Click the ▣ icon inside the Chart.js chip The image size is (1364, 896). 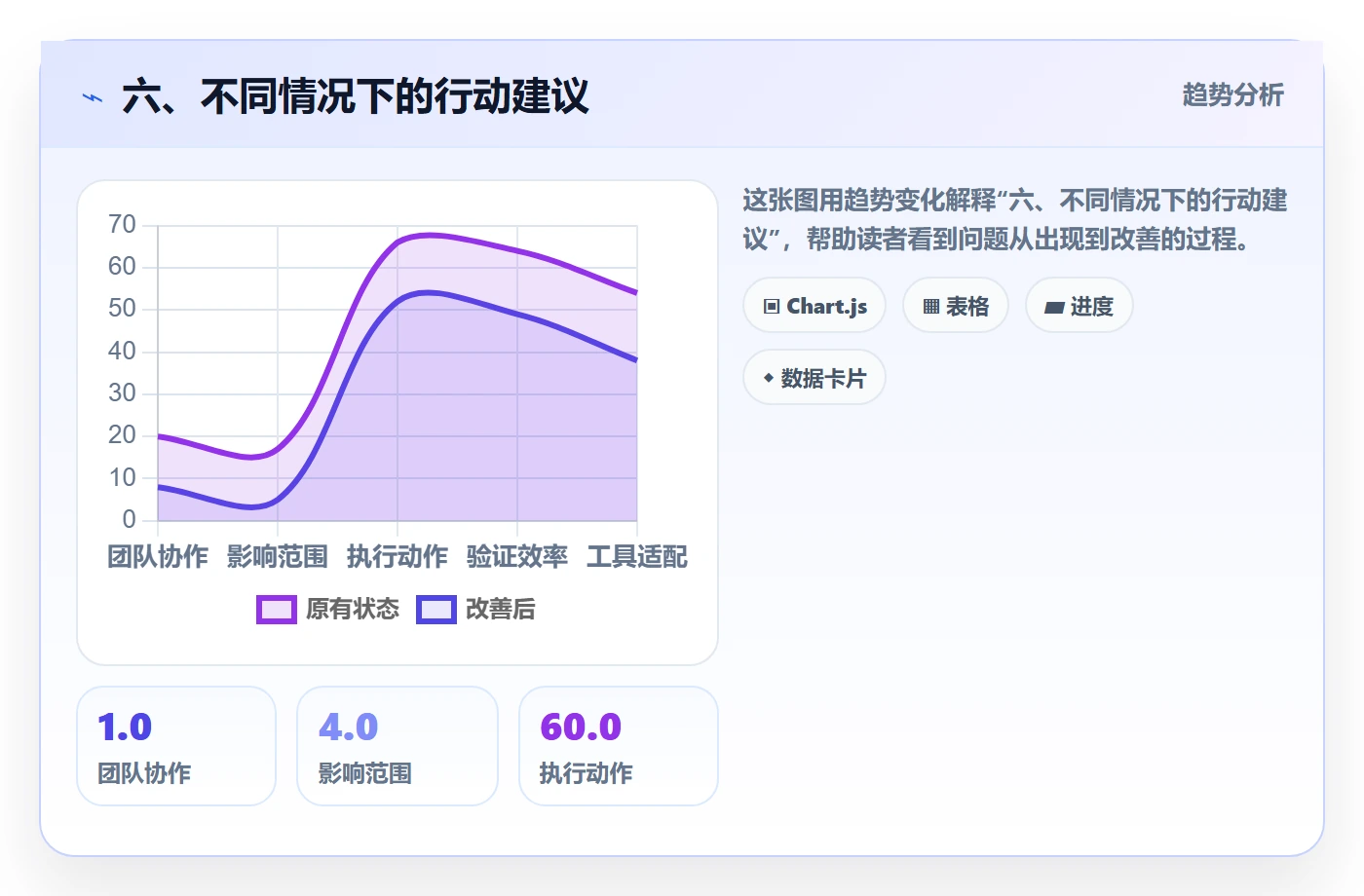pos(772,307)
